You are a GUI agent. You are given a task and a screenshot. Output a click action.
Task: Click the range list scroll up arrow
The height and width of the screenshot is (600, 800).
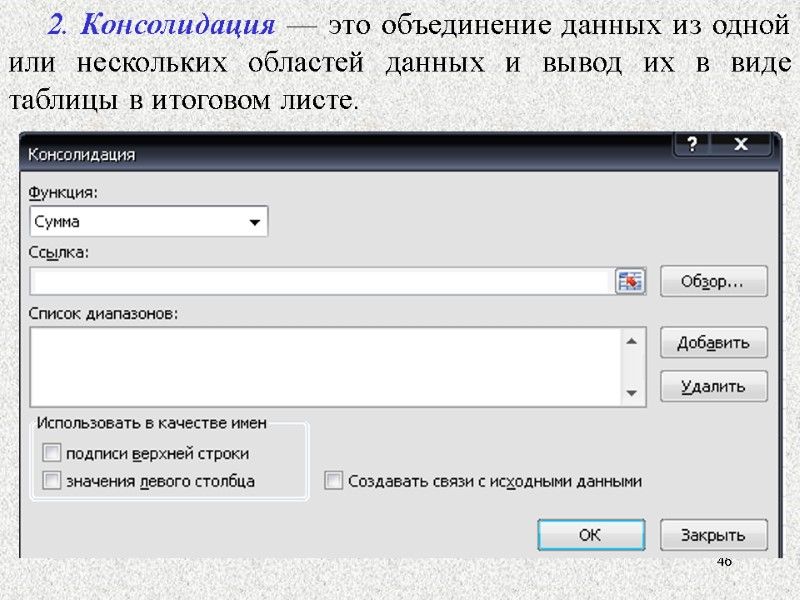[x=632, y=341]
